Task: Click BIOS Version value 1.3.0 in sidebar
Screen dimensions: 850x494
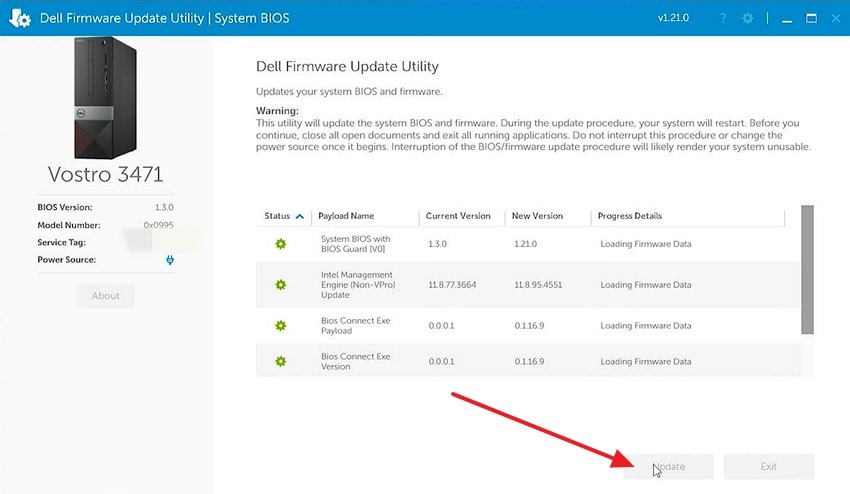Action: click(x=164, y=207)
